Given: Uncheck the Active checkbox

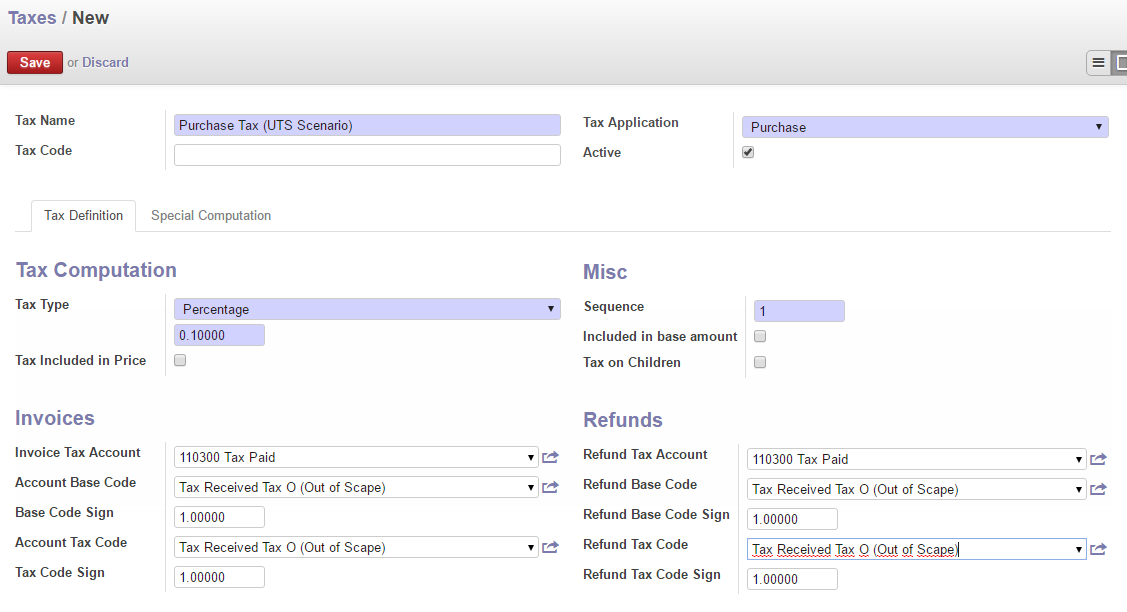Looking at the screenshot, I should coord(748,153).
